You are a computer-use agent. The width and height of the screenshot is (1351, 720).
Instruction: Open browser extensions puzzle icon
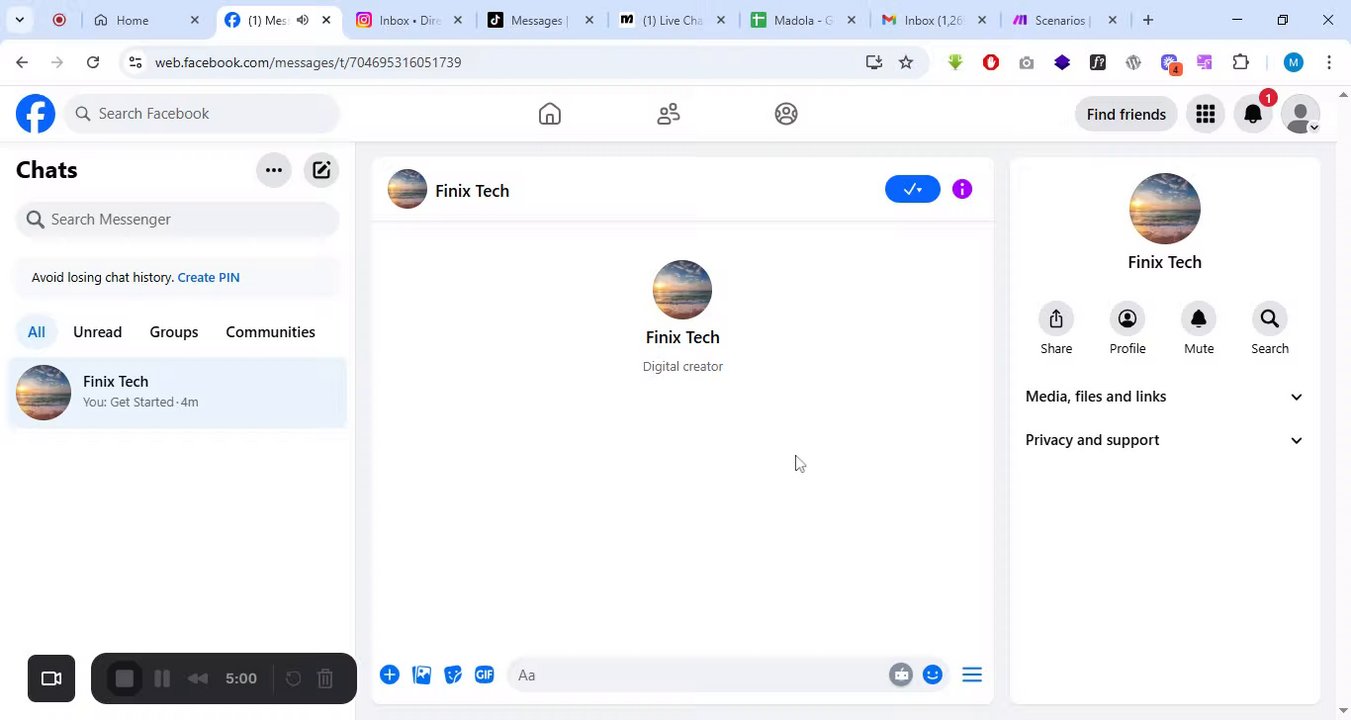pos(1241,62)
